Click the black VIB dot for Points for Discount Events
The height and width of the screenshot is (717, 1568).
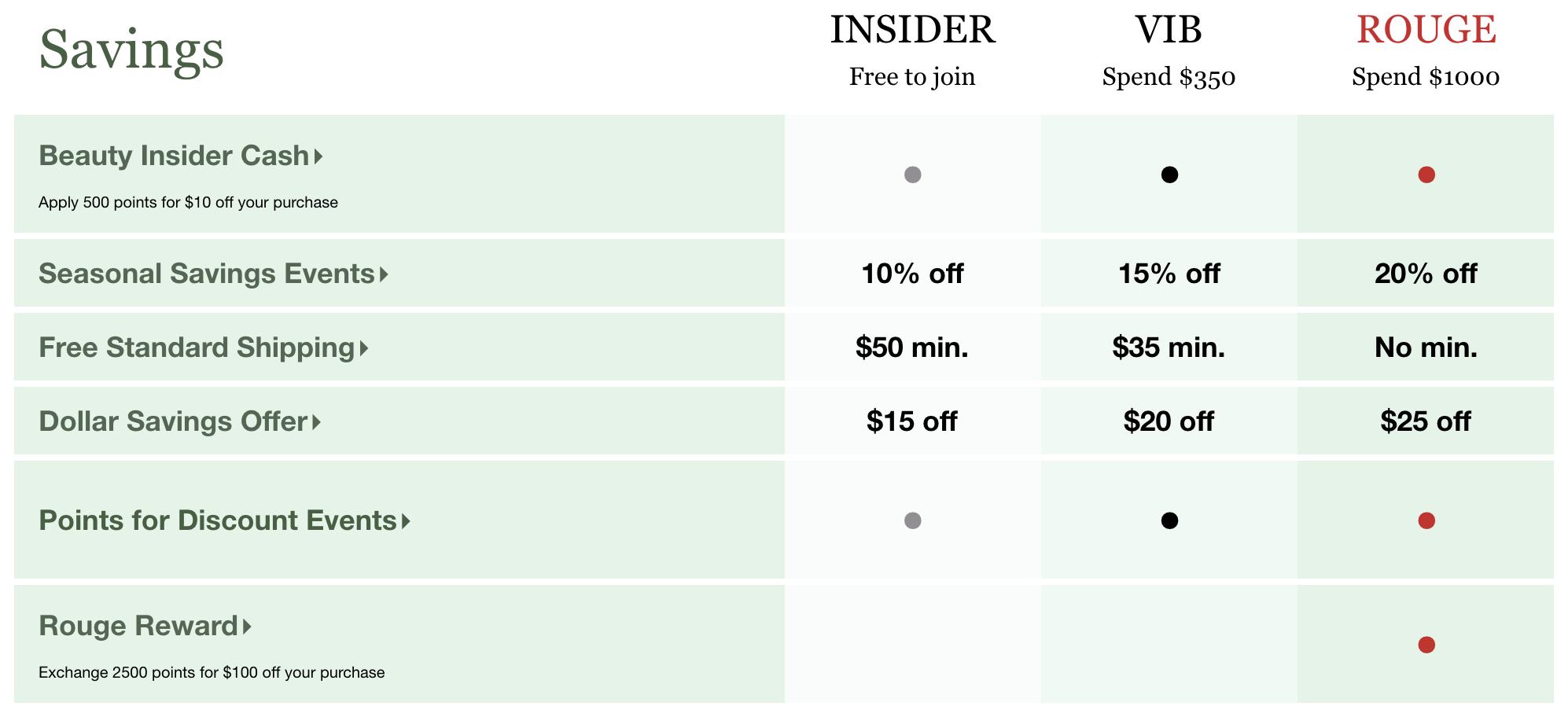click(1169, 520)
